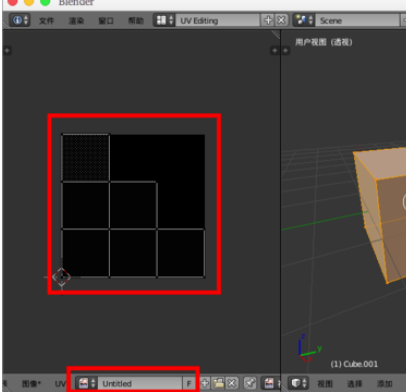This screenshot has width=406, height=392.
Task: Click the (1) Cube.001 object label
Action: (354, 364)
